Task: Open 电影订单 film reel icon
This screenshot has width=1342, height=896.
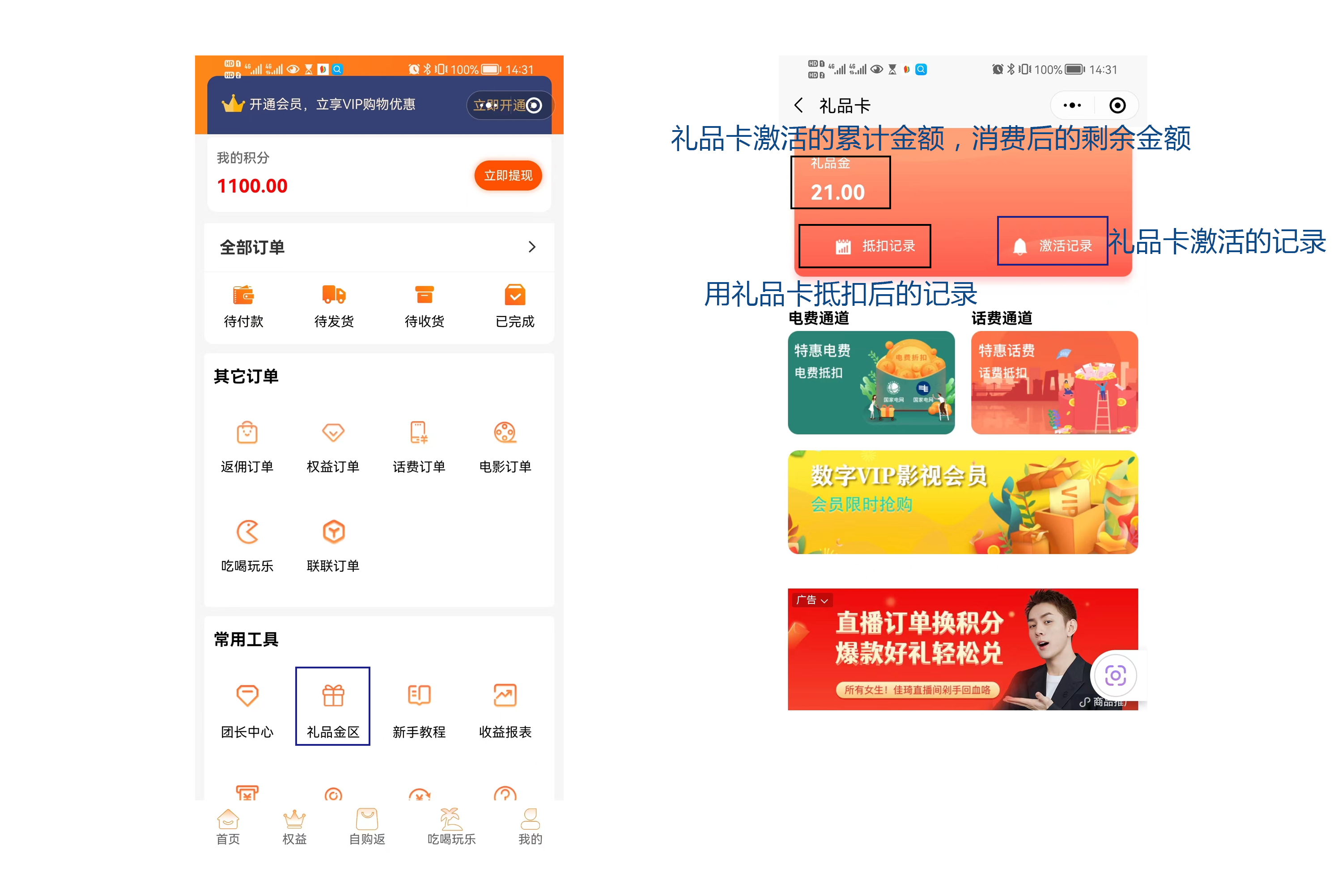Action: [x=505, y=432]
